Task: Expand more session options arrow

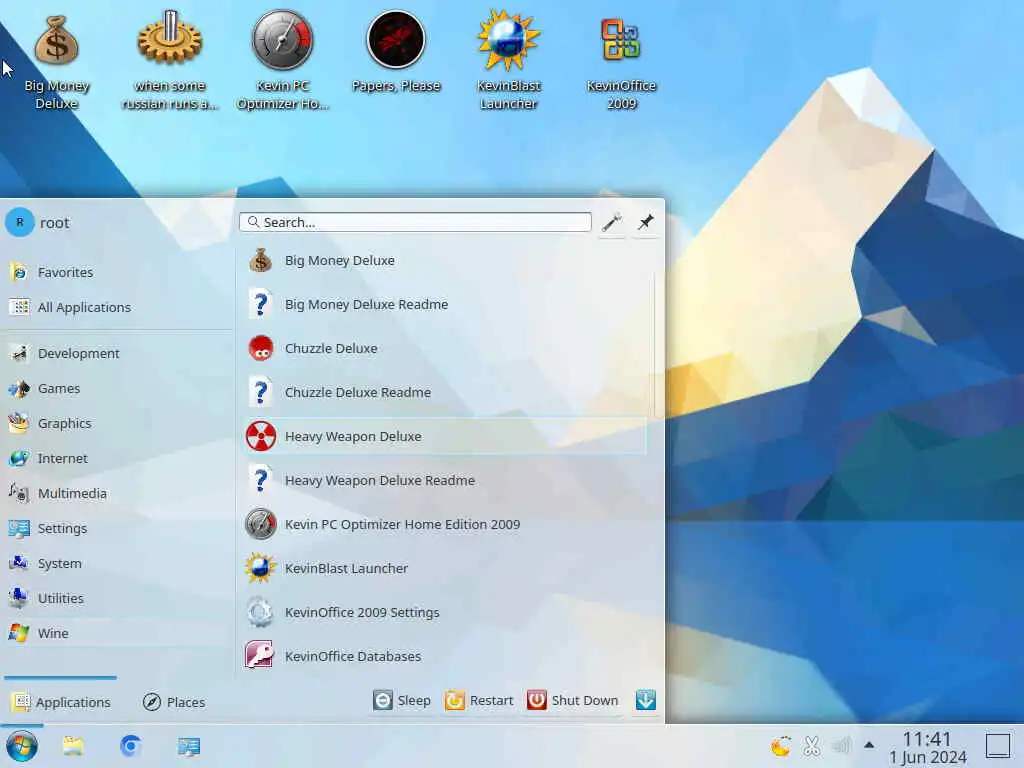Action: click(645, 700)
